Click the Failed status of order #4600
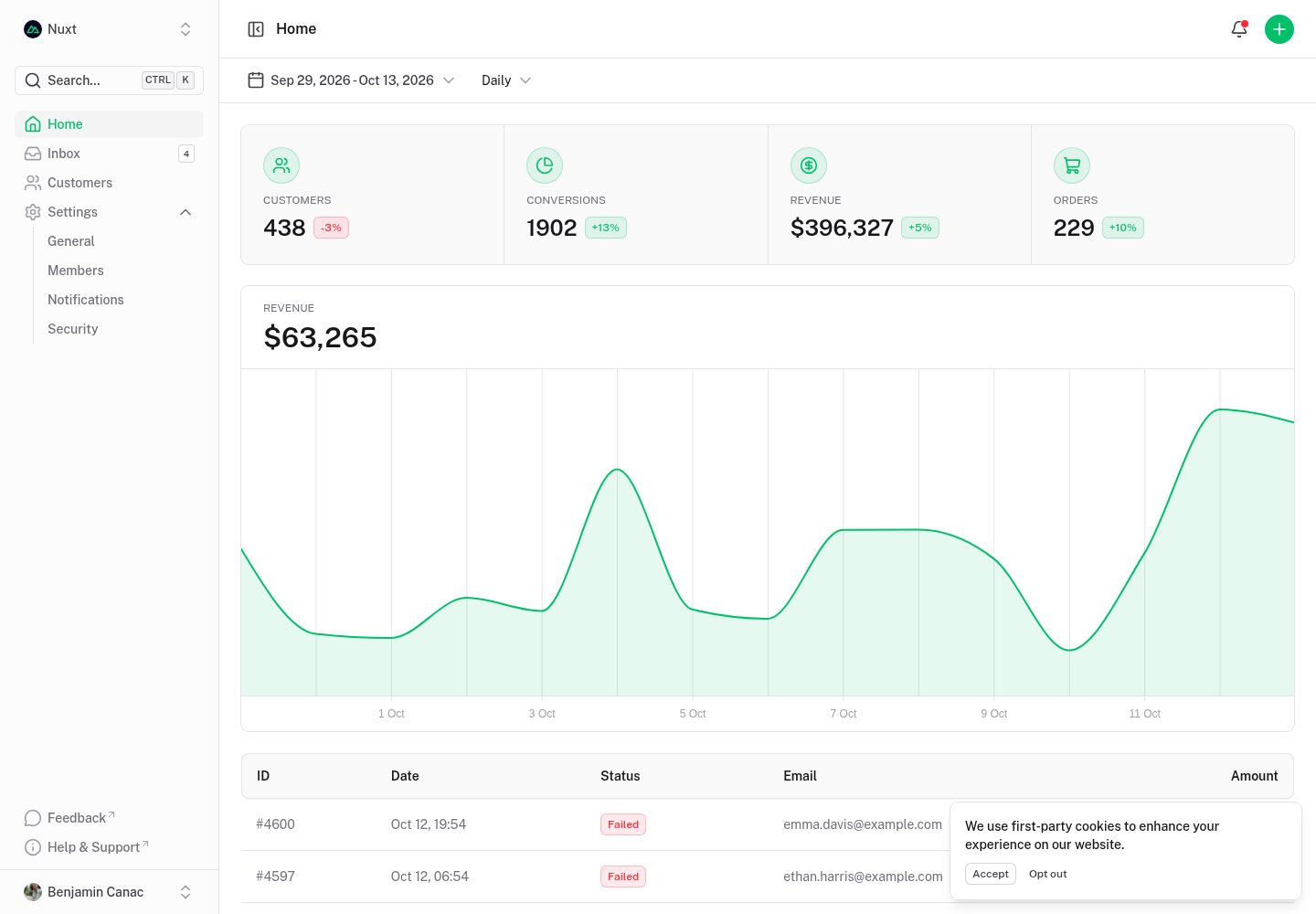This screenshot has height=914, width=1316. pyautogui.click(x=623, y=824)
